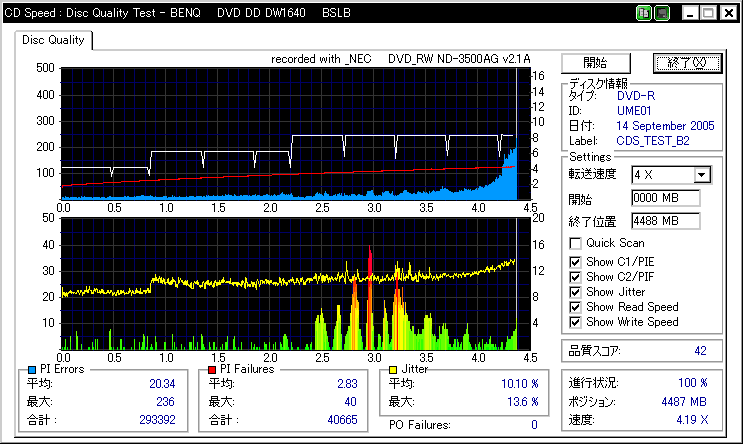This screenshot has height=444, width=743.
Task: Click the blue PI Errors legend swatch
Action: pyautogui.click(x=32, y=370)
